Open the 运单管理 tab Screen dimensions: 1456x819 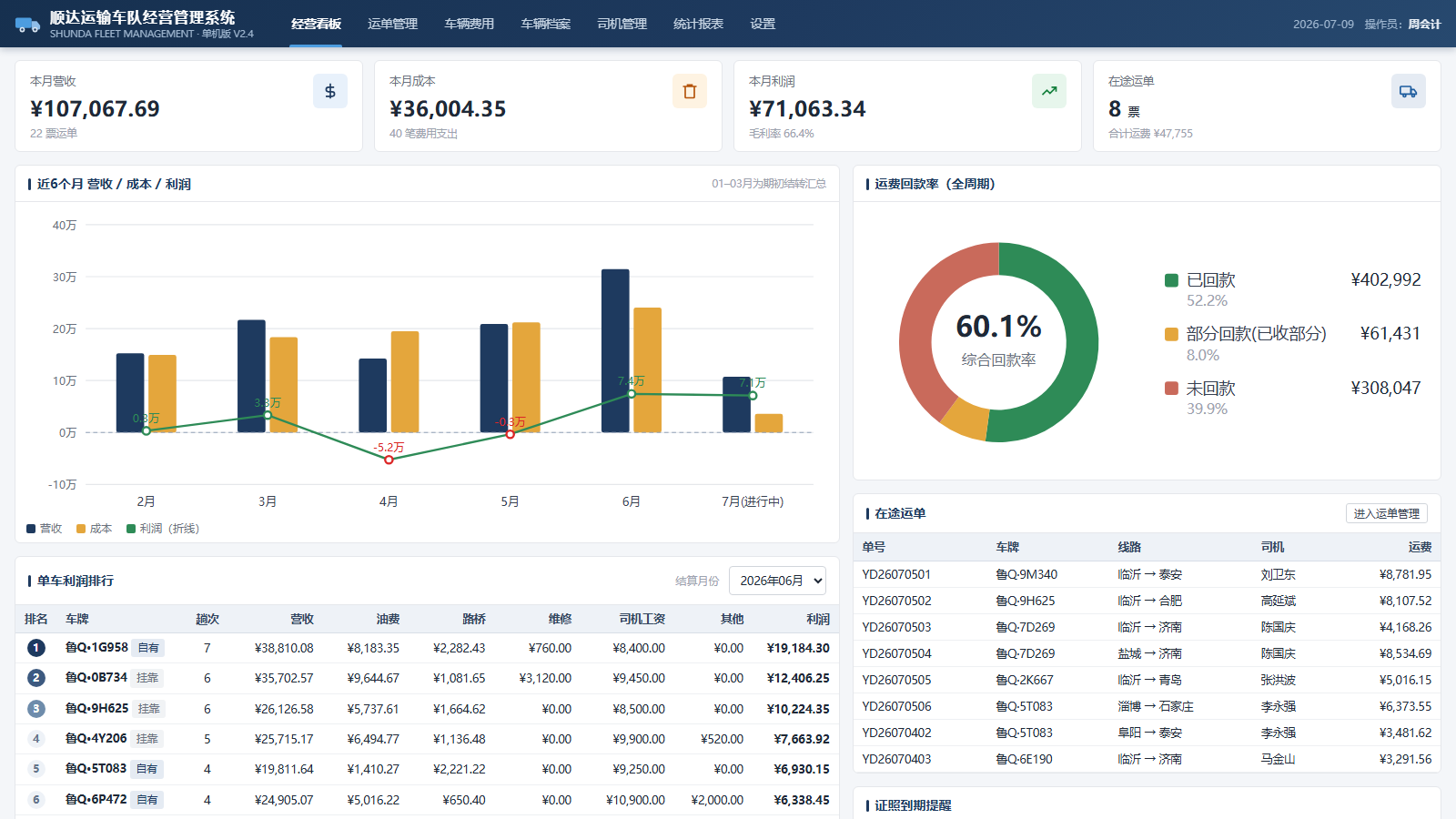[392, 24]
